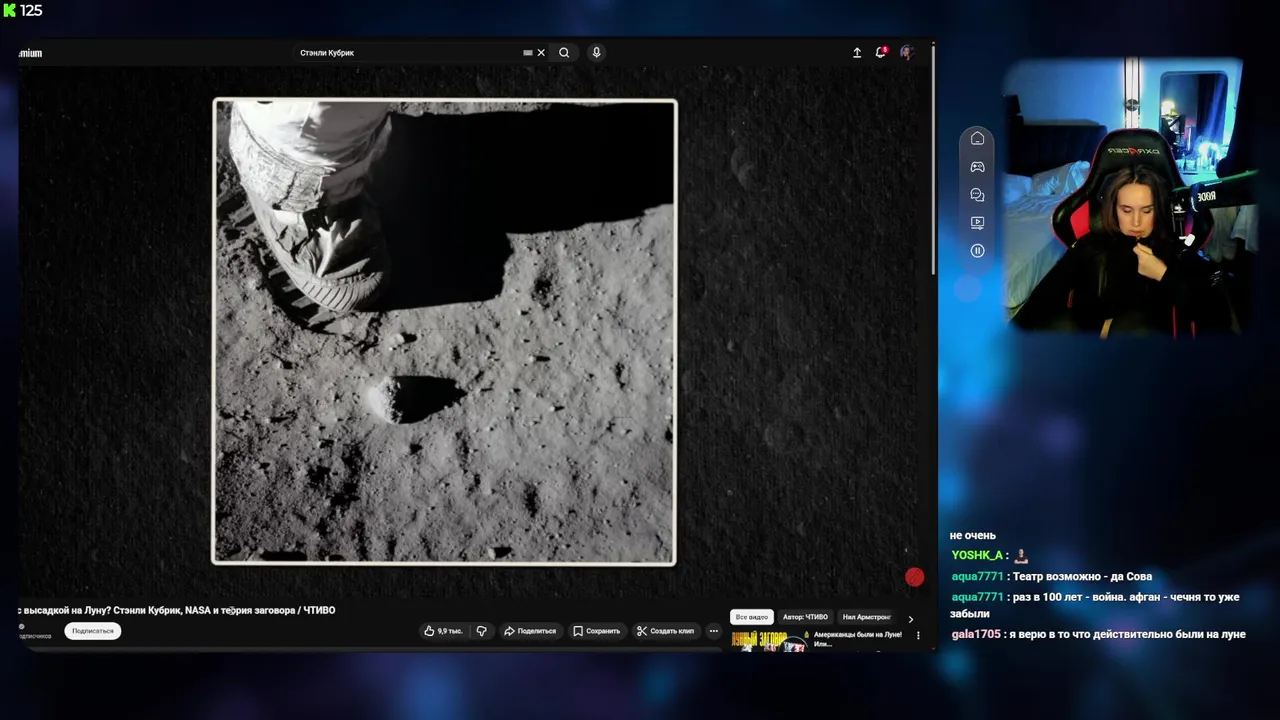Activate voice search microphone icon
Image resolution: width=1280 pixels, height=720 pixels.
pos(596,53)
